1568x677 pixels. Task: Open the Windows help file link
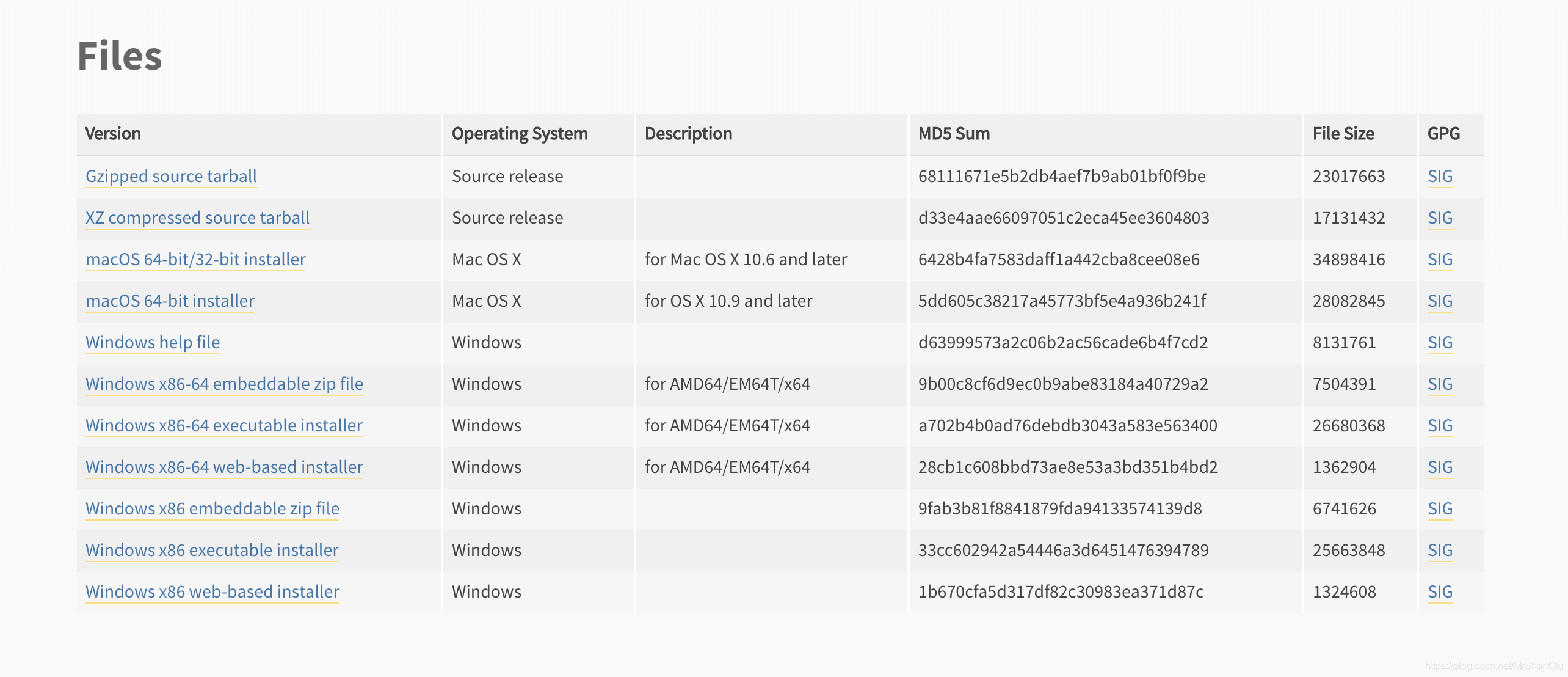click(x=153, y=343)
